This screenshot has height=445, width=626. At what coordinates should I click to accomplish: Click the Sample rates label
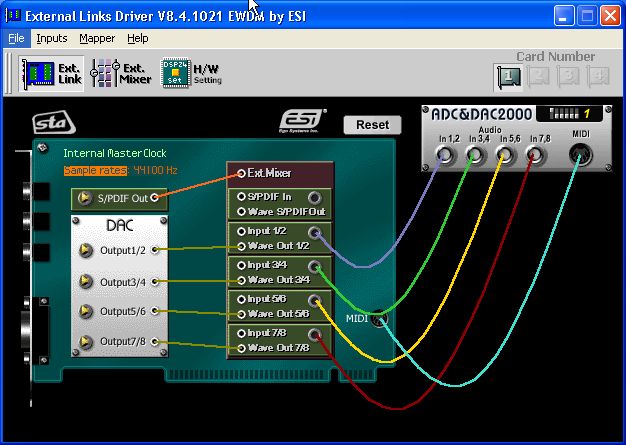(96, 170)
